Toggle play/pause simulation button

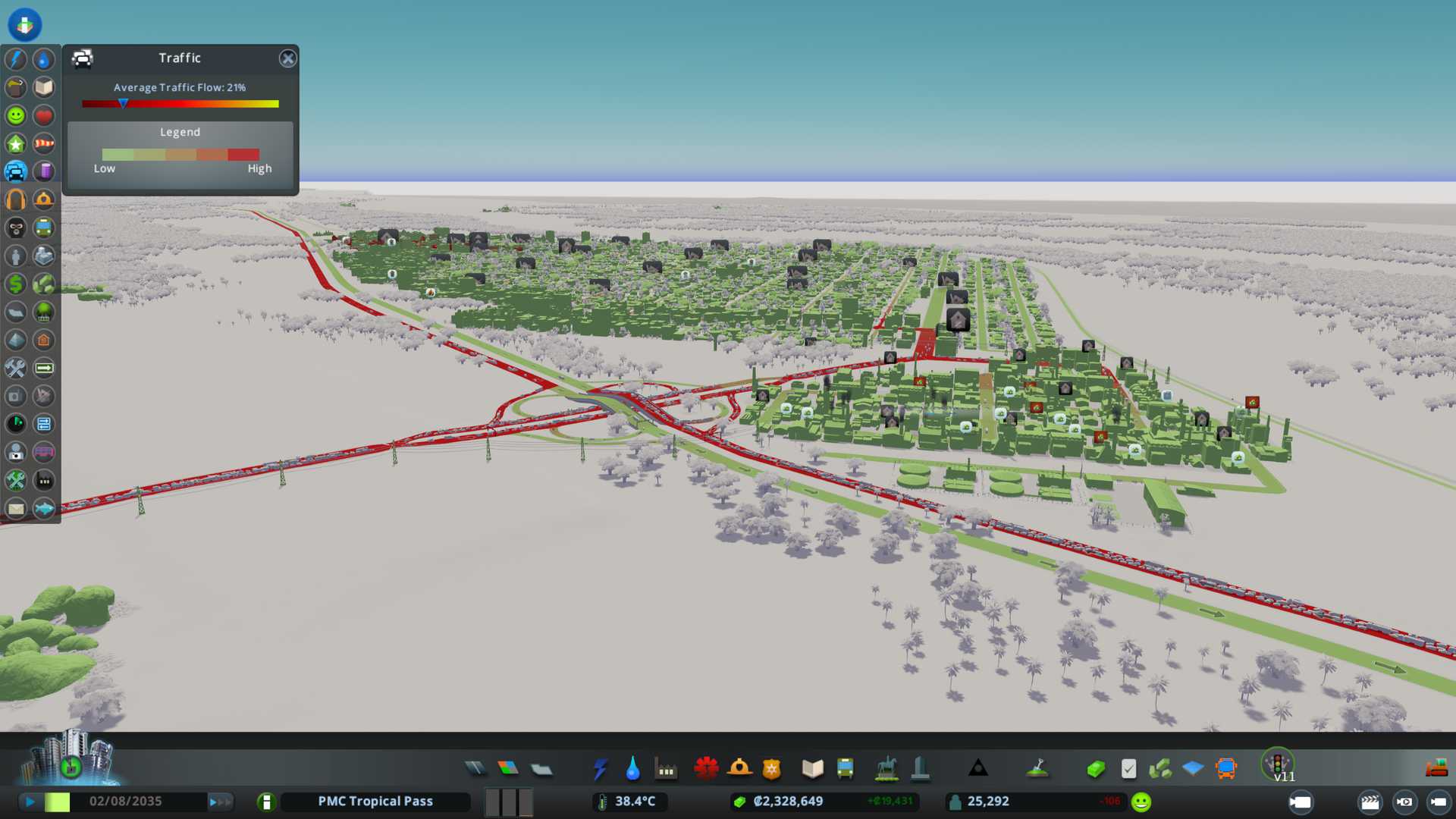tap(30, 802)
